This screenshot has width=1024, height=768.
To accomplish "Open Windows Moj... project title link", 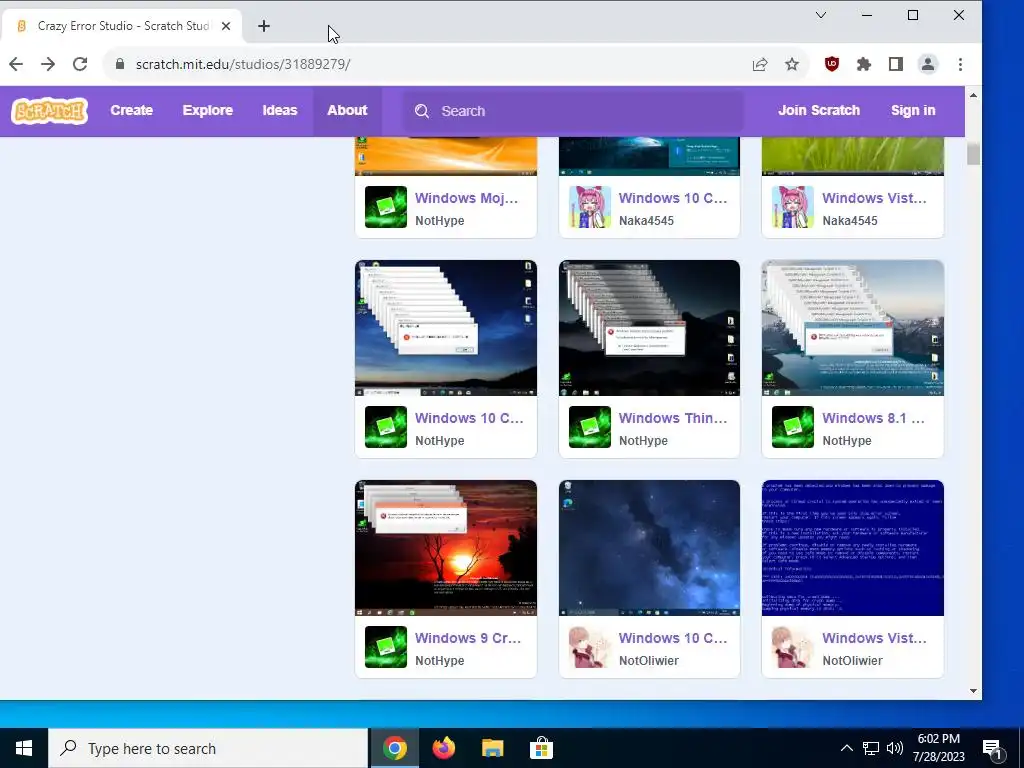I will (466, 198).
